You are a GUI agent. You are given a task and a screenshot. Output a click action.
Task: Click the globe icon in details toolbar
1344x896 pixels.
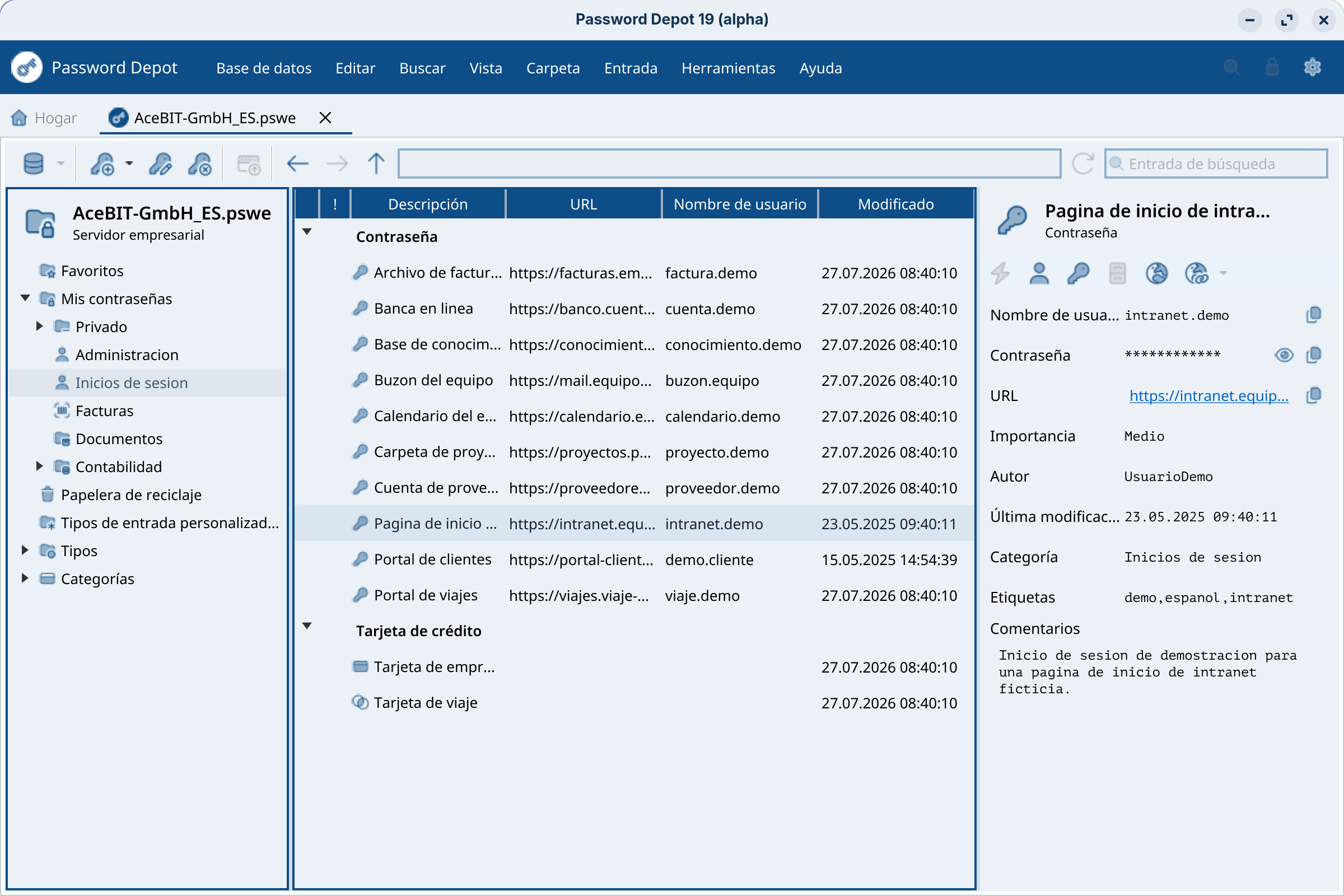point(1157,273)
